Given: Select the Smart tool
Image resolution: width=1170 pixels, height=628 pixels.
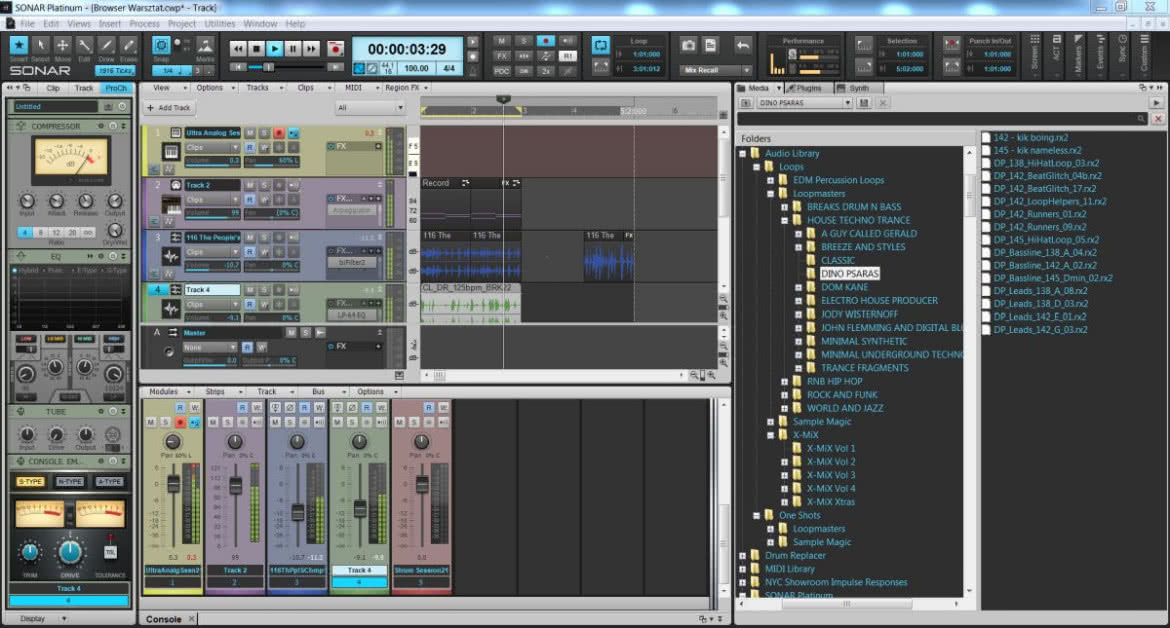Looking at the screenshot, I should tap(19, 46).
